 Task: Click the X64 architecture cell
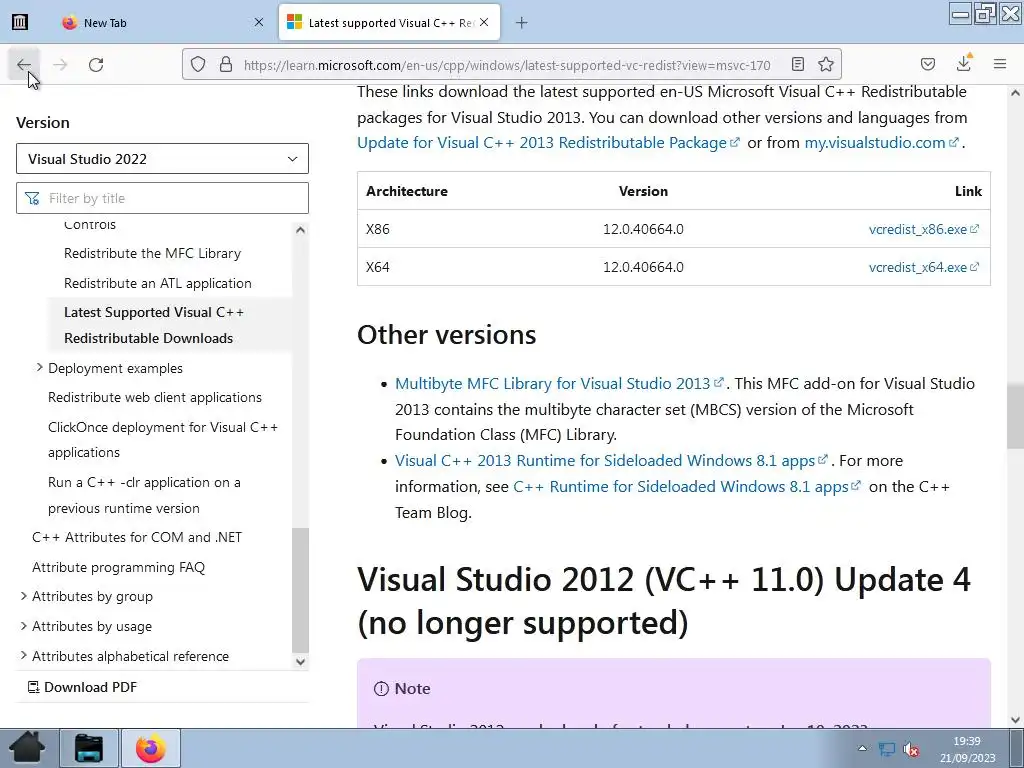point(377,267)
